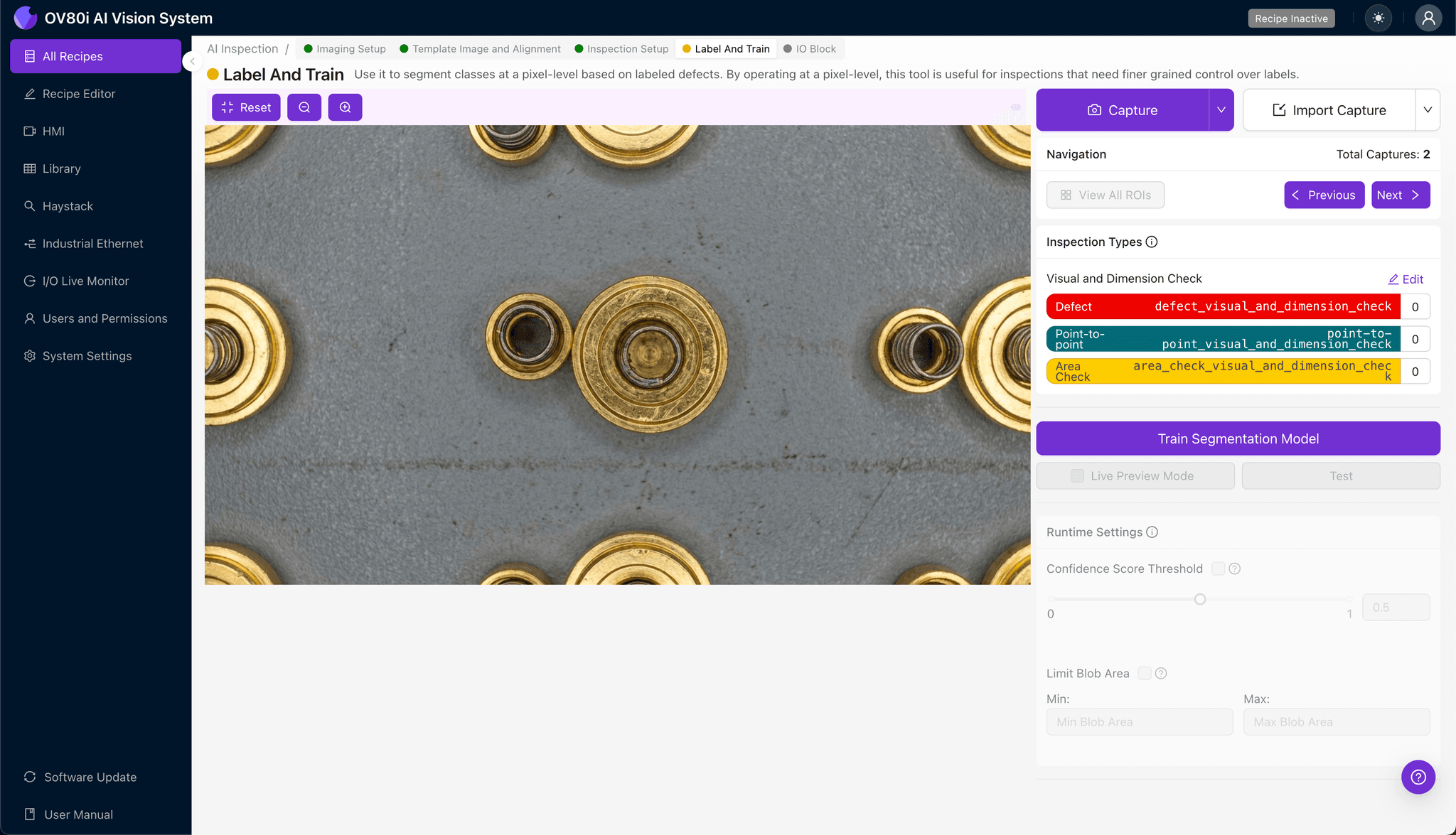Toggle the Confidence Score Threshold checkbox
Image resolution: width=1456 pixels, height=835 pixels.
pos(1218,569)
